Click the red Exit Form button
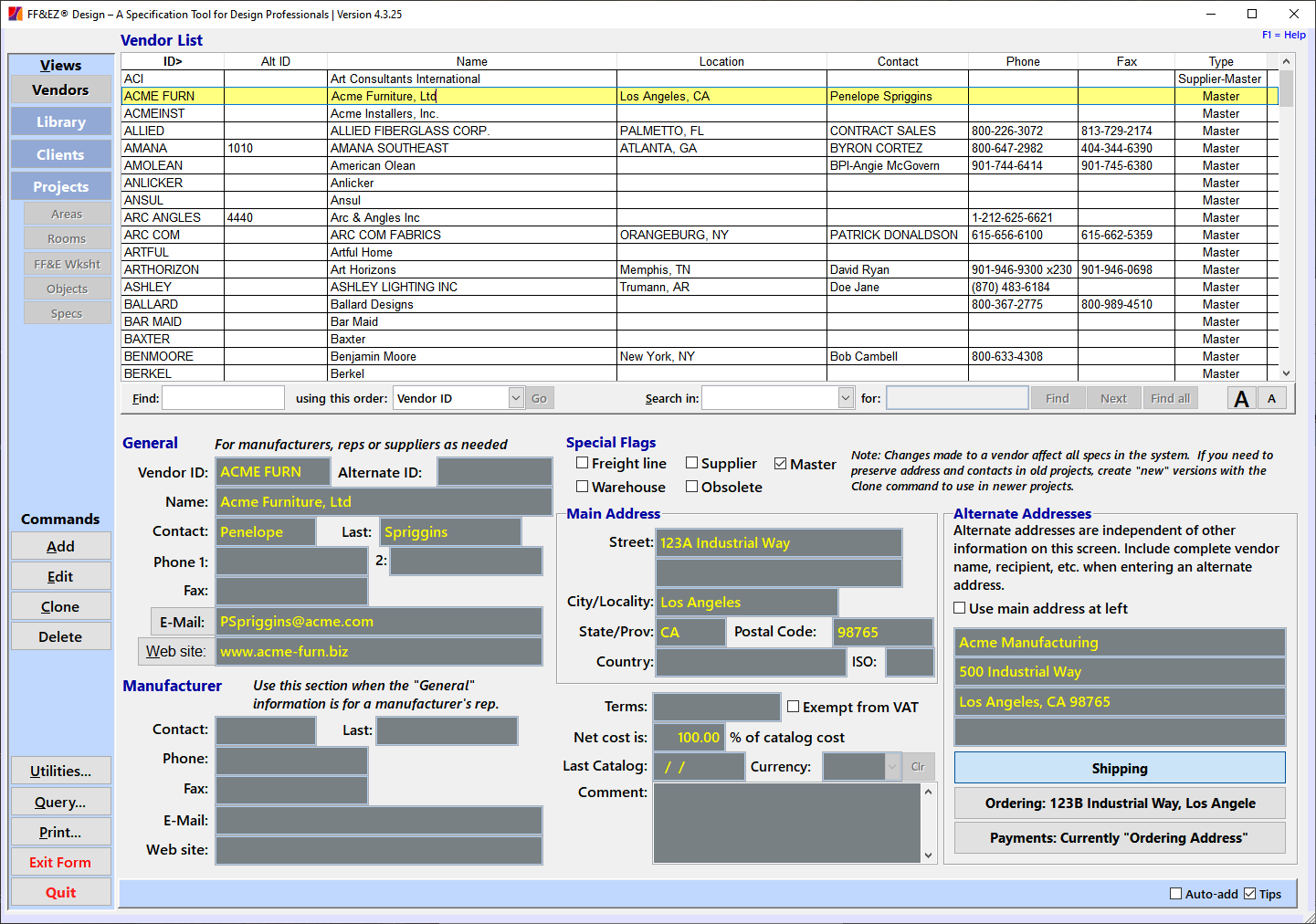 click(x=60, y=862)
